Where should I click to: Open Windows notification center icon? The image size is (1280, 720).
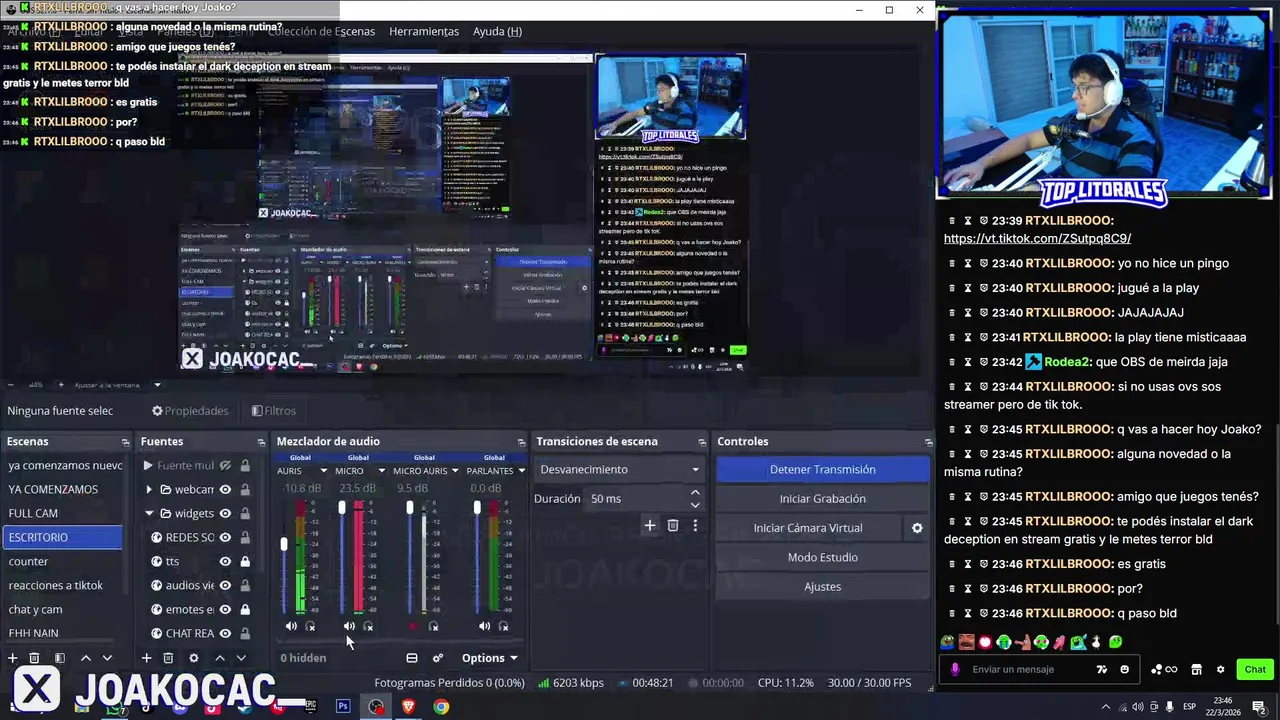tap(1260, 706)
